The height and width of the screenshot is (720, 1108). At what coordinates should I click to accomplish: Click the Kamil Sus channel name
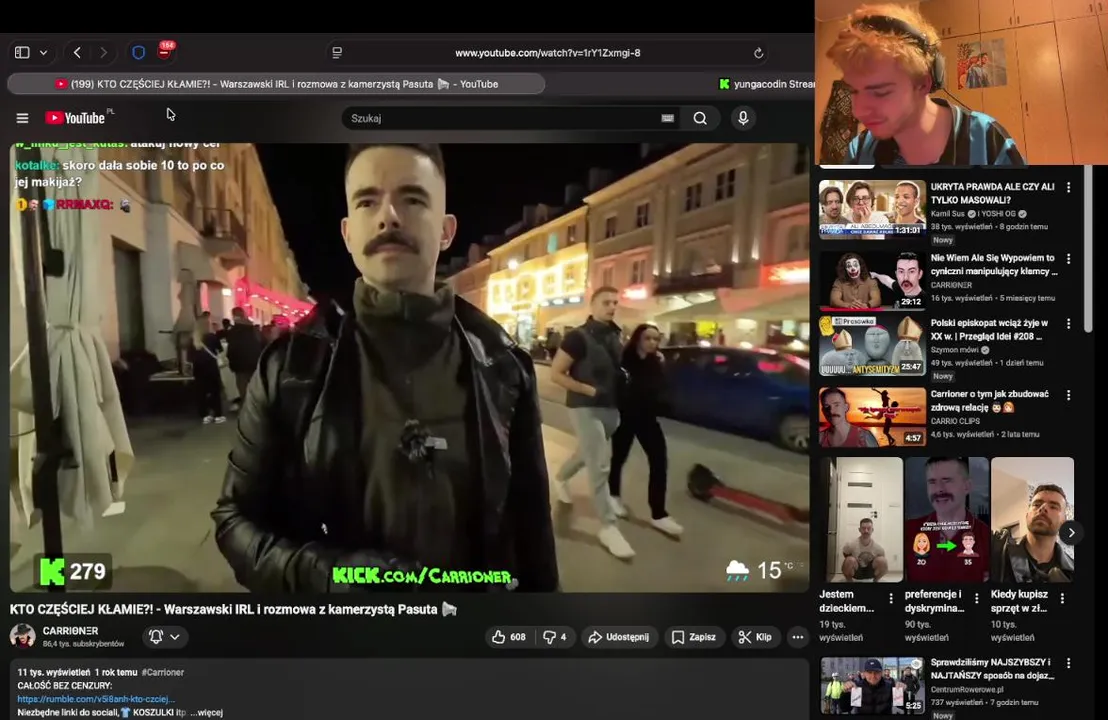pos(948,213)
